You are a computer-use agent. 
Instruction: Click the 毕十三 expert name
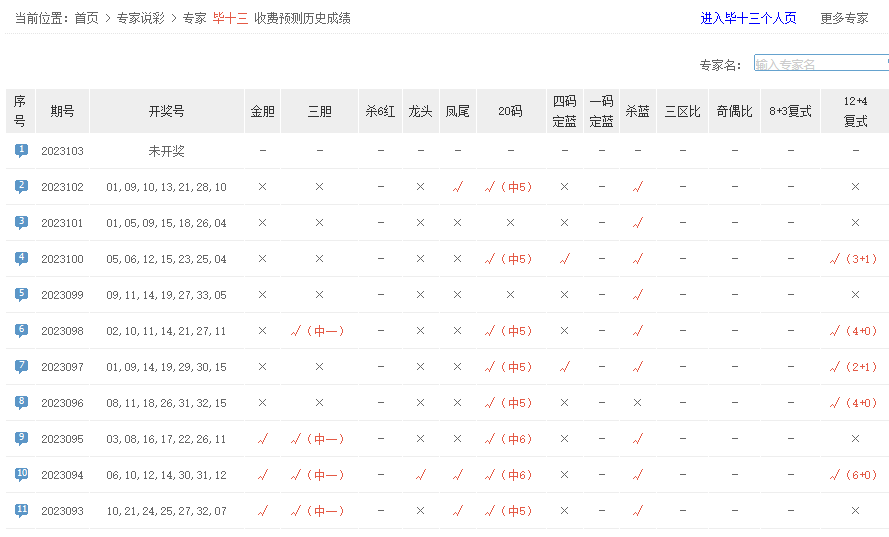230,18
